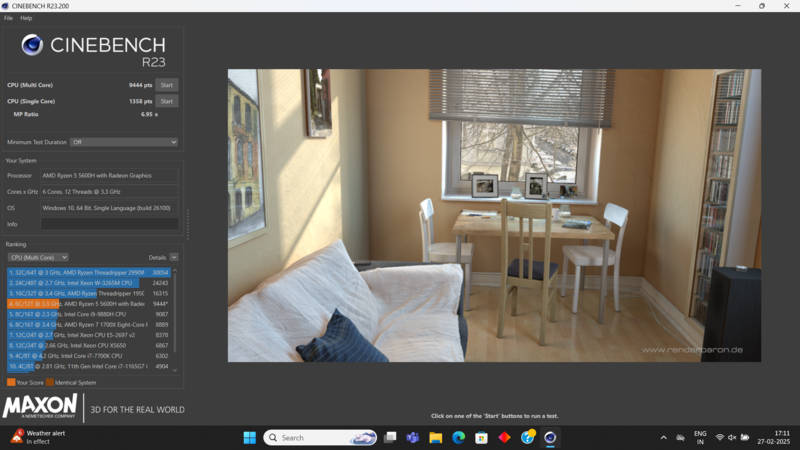Click the Cinebench logo sphere icon

pyautogui.click(x=32, y=45)
